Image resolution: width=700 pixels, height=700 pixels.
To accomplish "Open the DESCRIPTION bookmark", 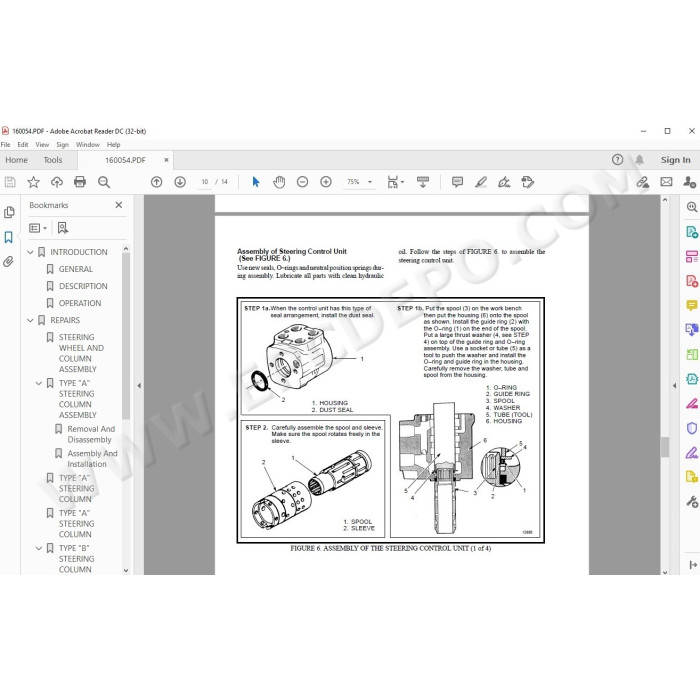I will (x=83, y=286).
